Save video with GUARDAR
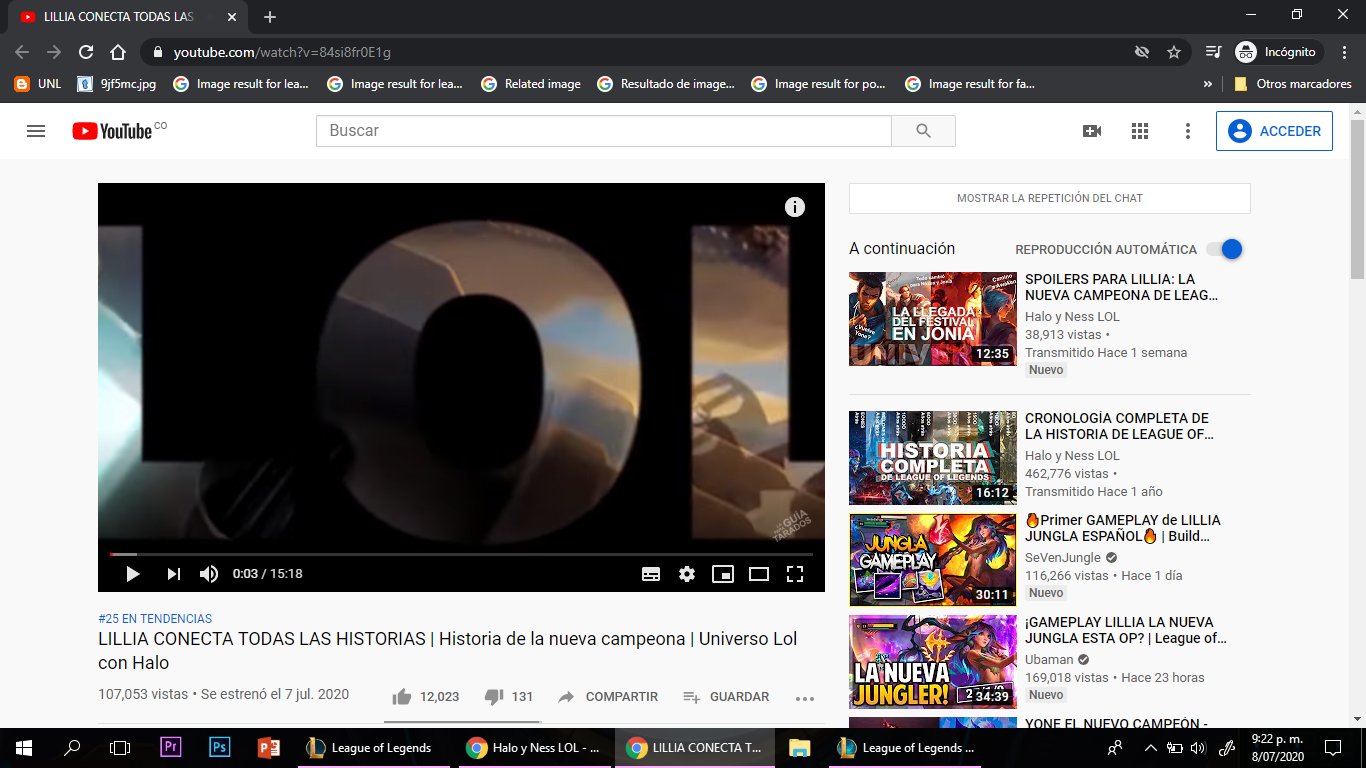This screenshot has height=768, width=1366. (x=726, y=697)
